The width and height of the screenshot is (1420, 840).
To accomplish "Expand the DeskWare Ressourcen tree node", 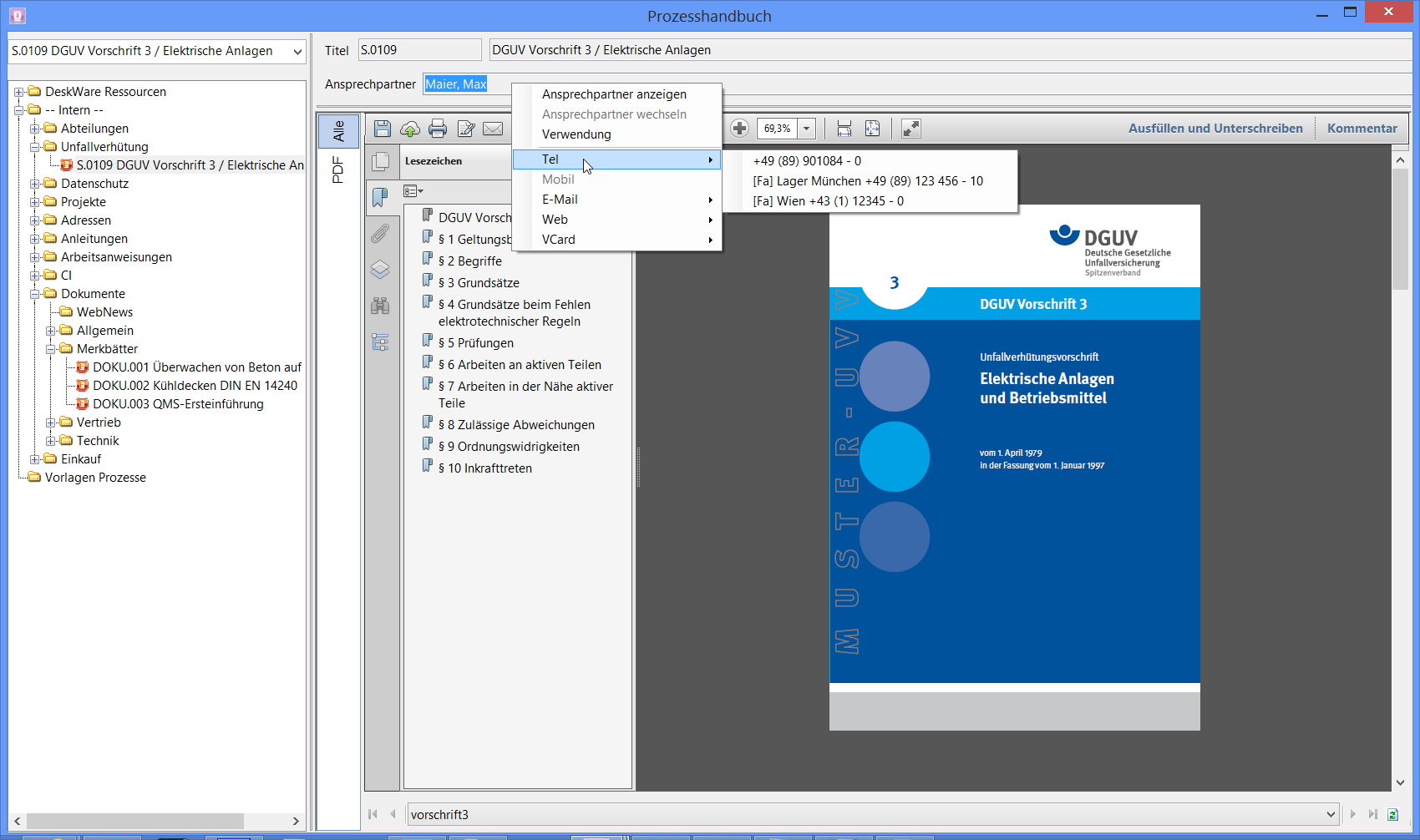I will tap(19, 92).
